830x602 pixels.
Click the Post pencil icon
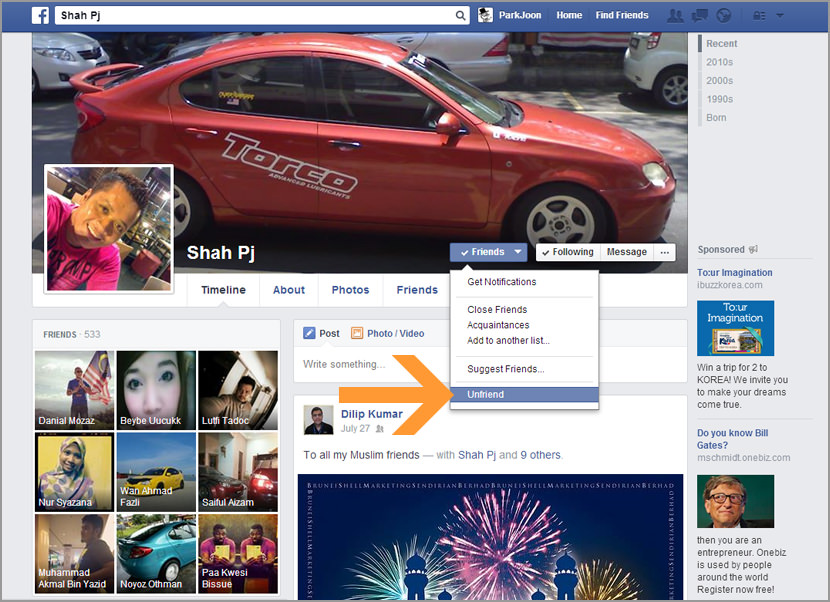[310, 333]
